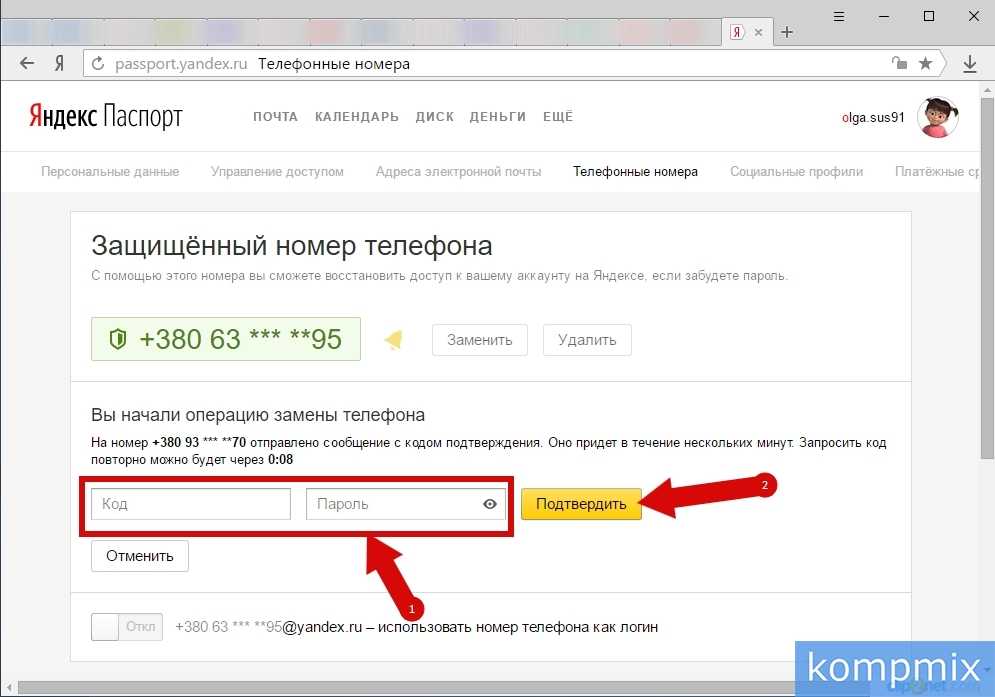
Task: Click the Заменить button
Action: pyautogui.click(x=479, y=339)
